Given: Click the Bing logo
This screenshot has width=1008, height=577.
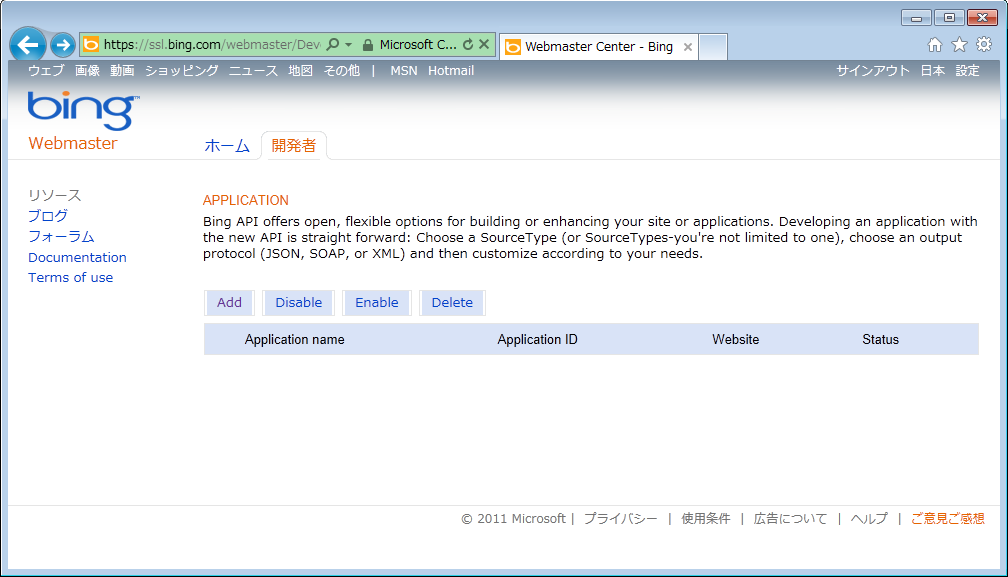Looking at the screenshot, I should coord(84,111).
